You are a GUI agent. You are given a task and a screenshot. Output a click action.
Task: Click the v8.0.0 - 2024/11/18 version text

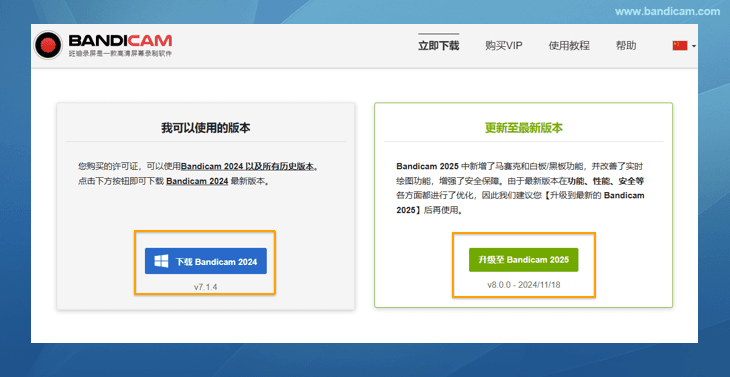524,285
